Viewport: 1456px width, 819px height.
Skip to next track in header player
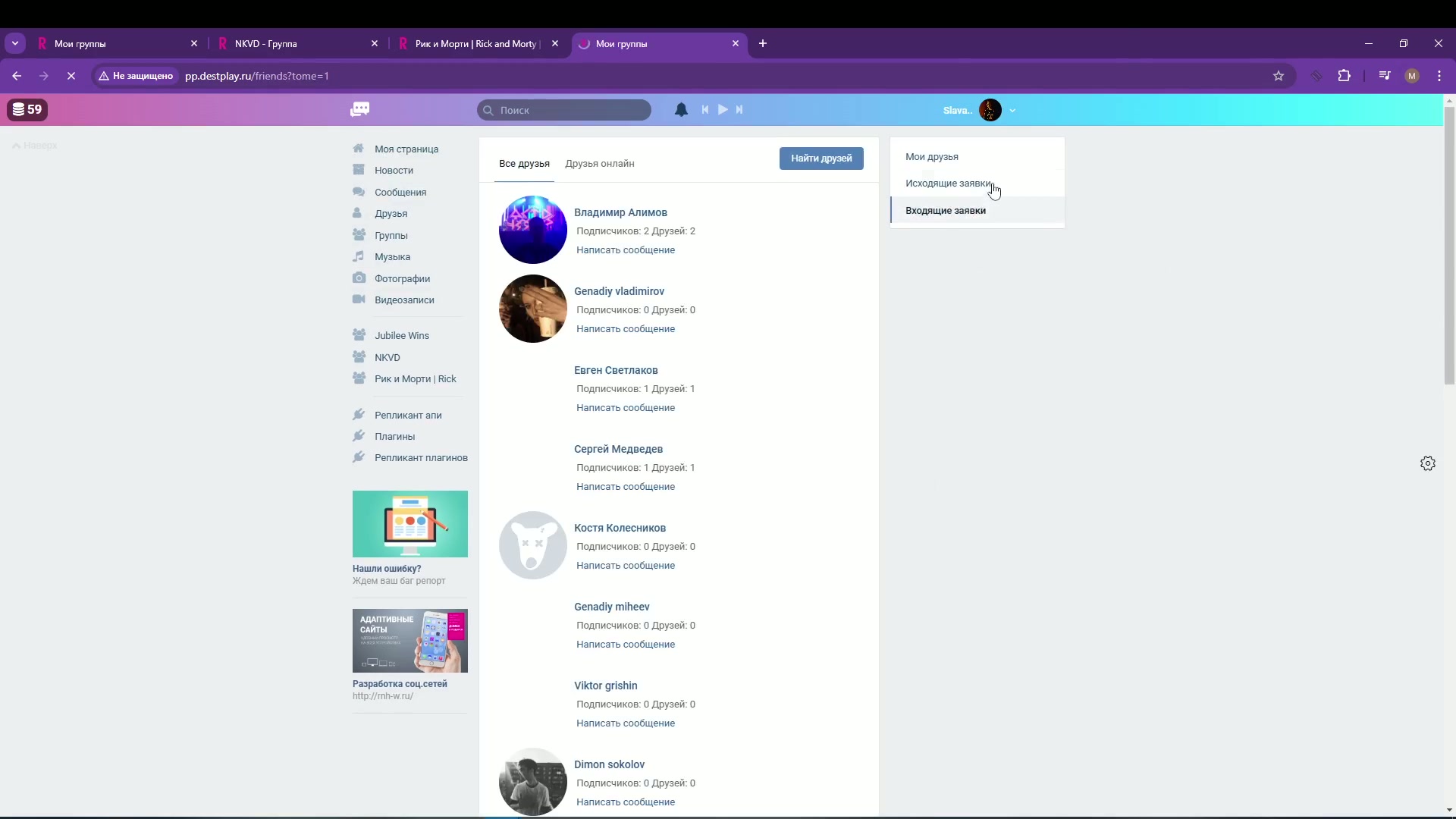click(x=739, y=110)
